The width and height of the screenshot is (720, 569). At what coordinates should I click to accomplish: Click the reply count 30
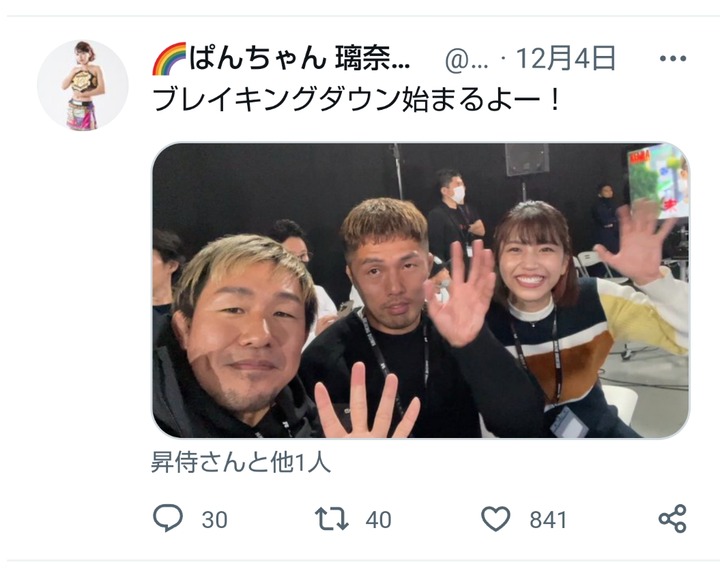point(214,520)
